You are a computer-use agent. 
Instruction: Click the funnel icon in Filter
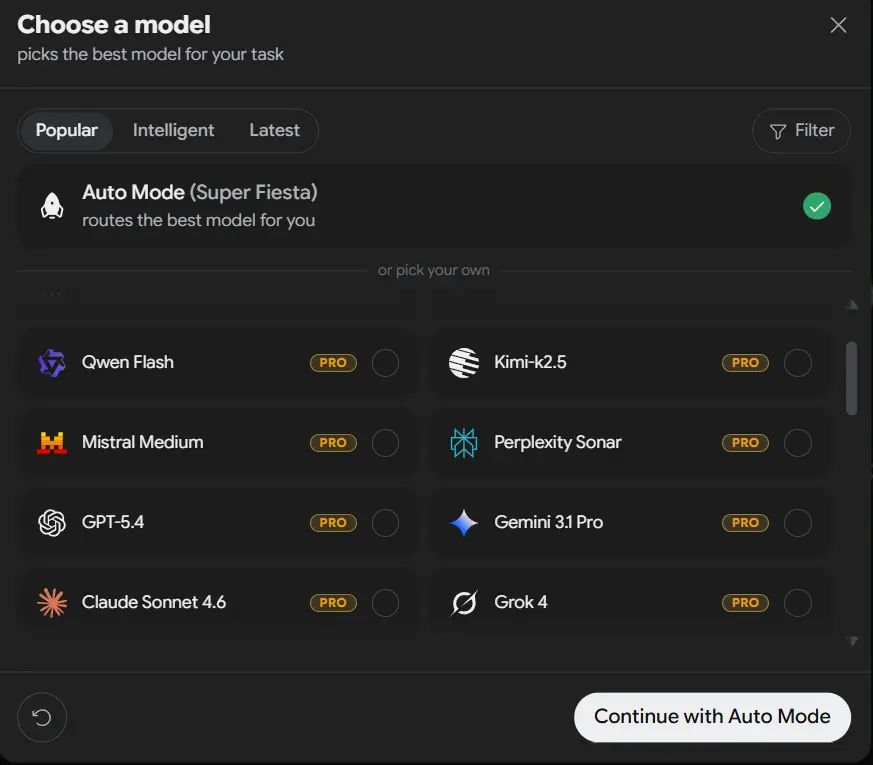[778, 131]
